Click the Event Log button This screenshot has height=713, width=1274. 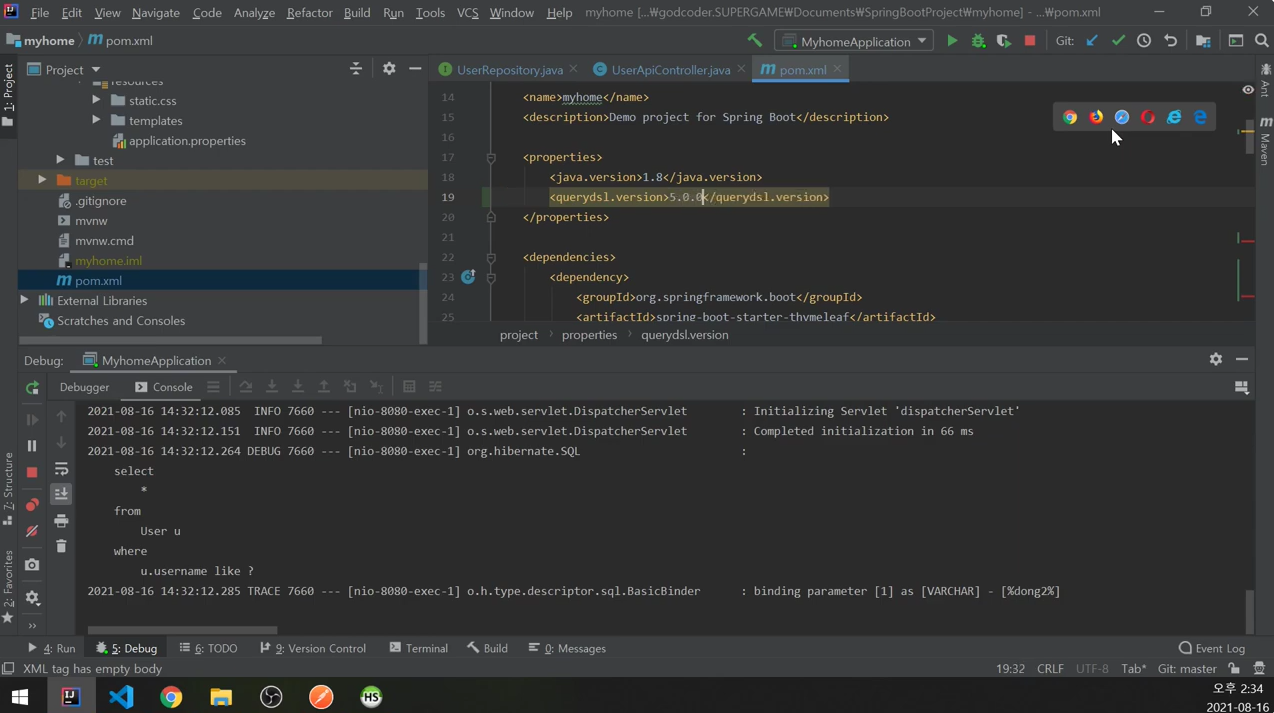[1211, 648]
